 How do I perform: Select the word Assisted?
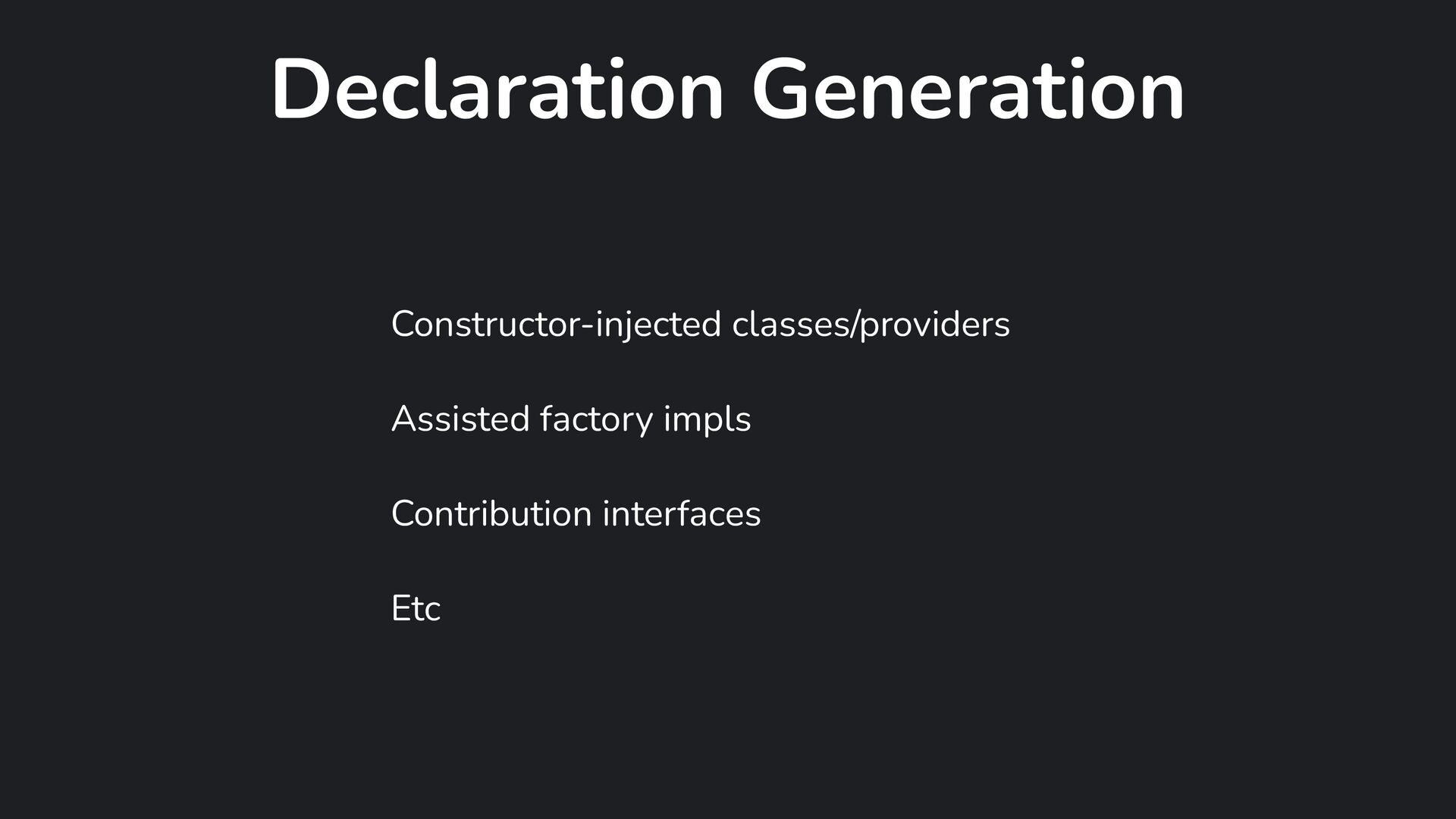pyautogui.click(x=460, y=419)
